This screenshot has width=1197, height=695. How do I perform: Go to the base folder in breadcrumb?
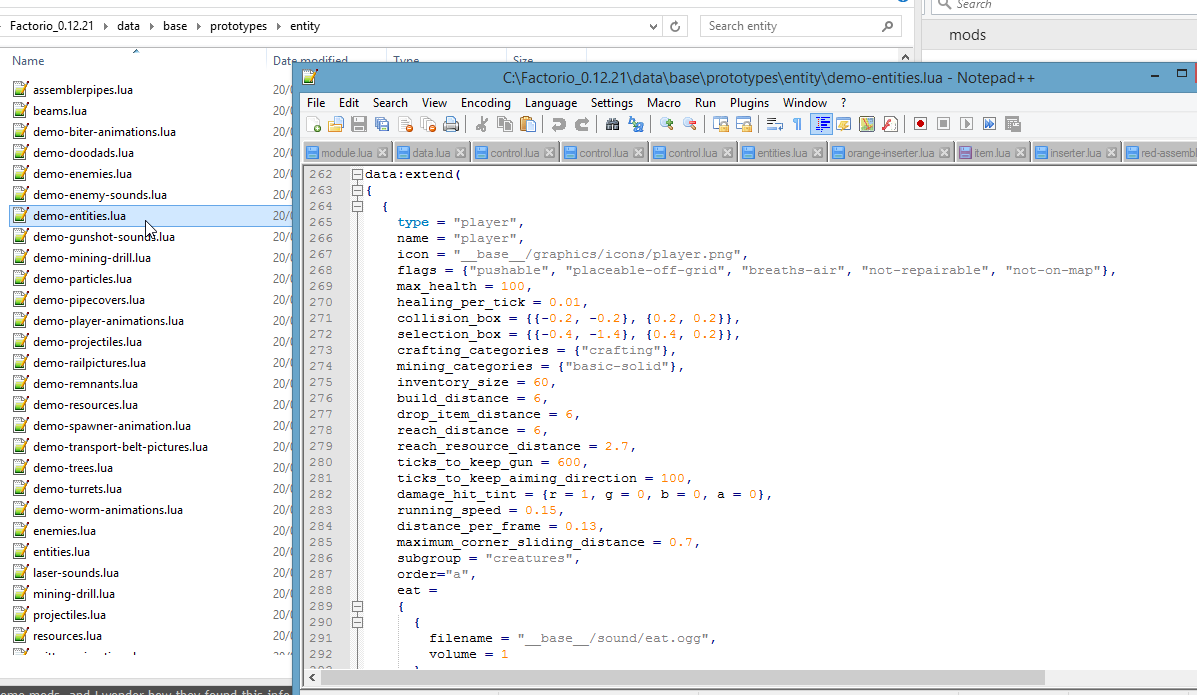point(175,26)
